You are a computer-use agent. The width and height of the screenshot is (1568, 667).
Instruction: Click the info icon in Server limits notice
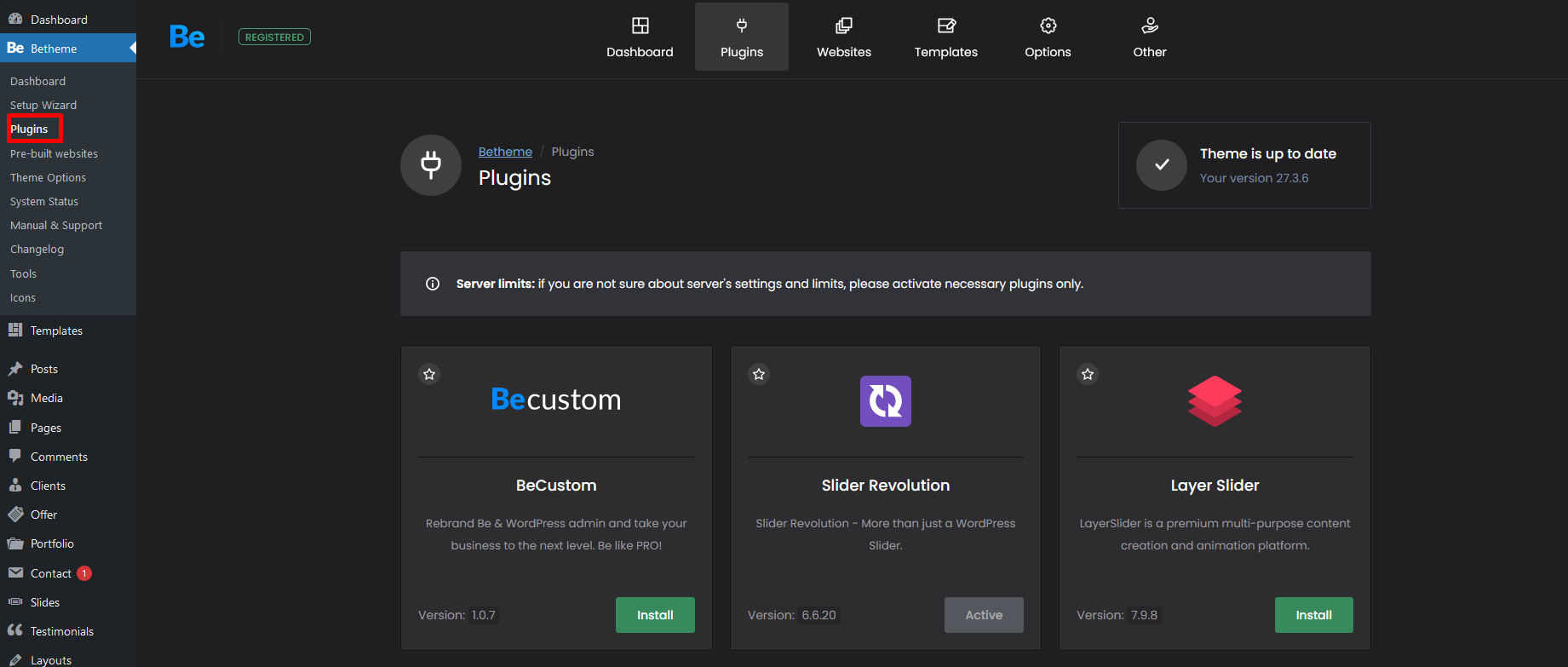point(433,284)
